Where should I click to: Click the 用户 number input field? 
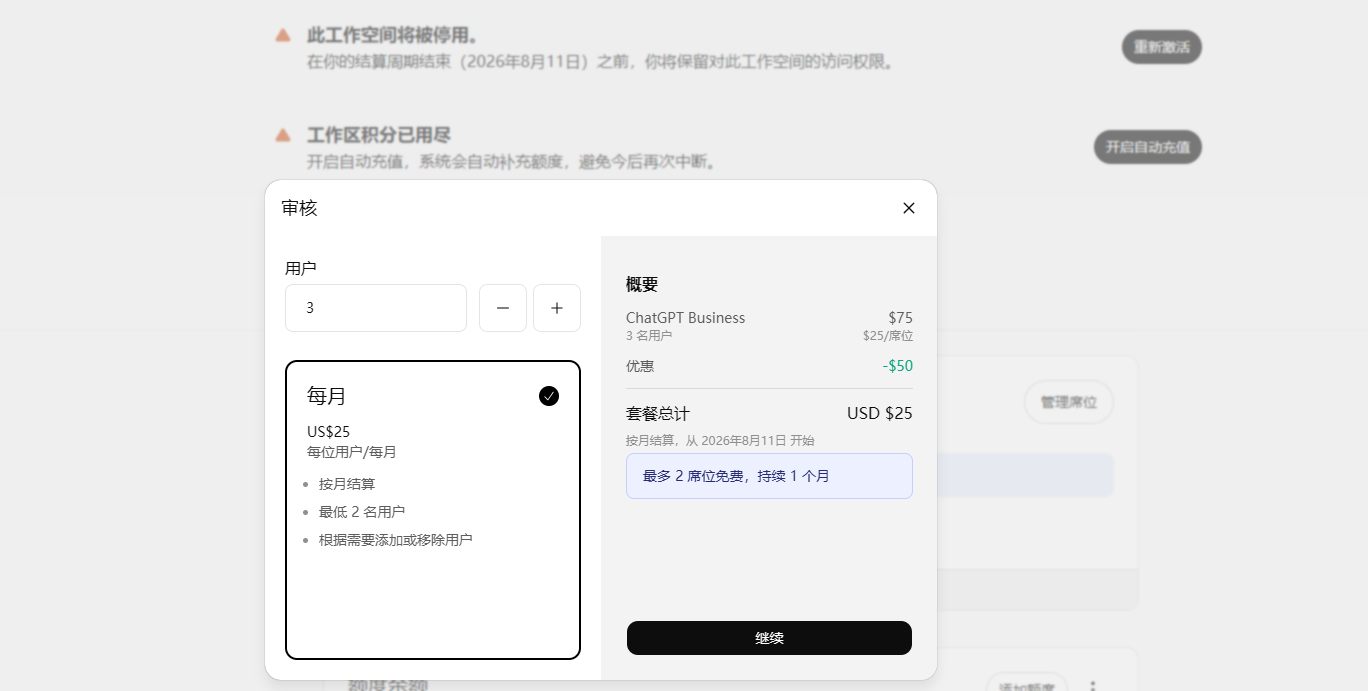(376, 308)
